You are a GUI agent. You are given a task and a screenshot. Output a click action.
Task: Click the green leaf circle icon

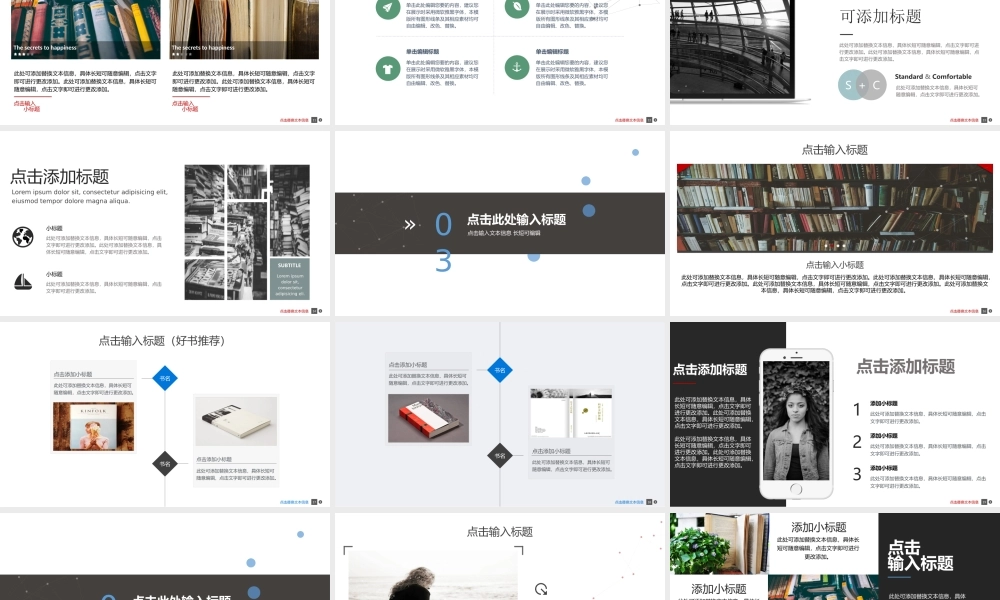coord(516,7)
